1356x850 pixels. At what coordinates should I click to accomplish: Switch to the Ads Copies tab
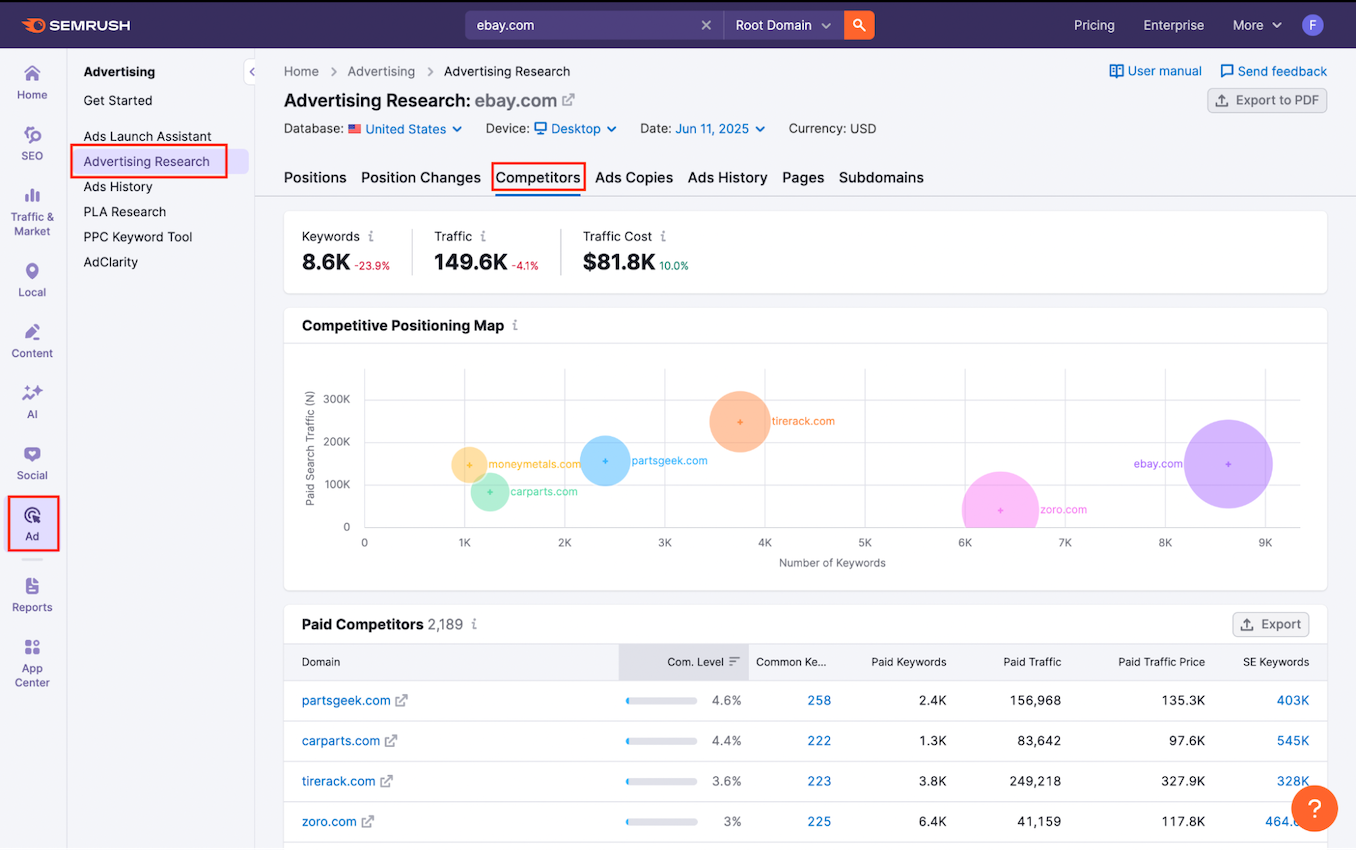coord(634,177)
